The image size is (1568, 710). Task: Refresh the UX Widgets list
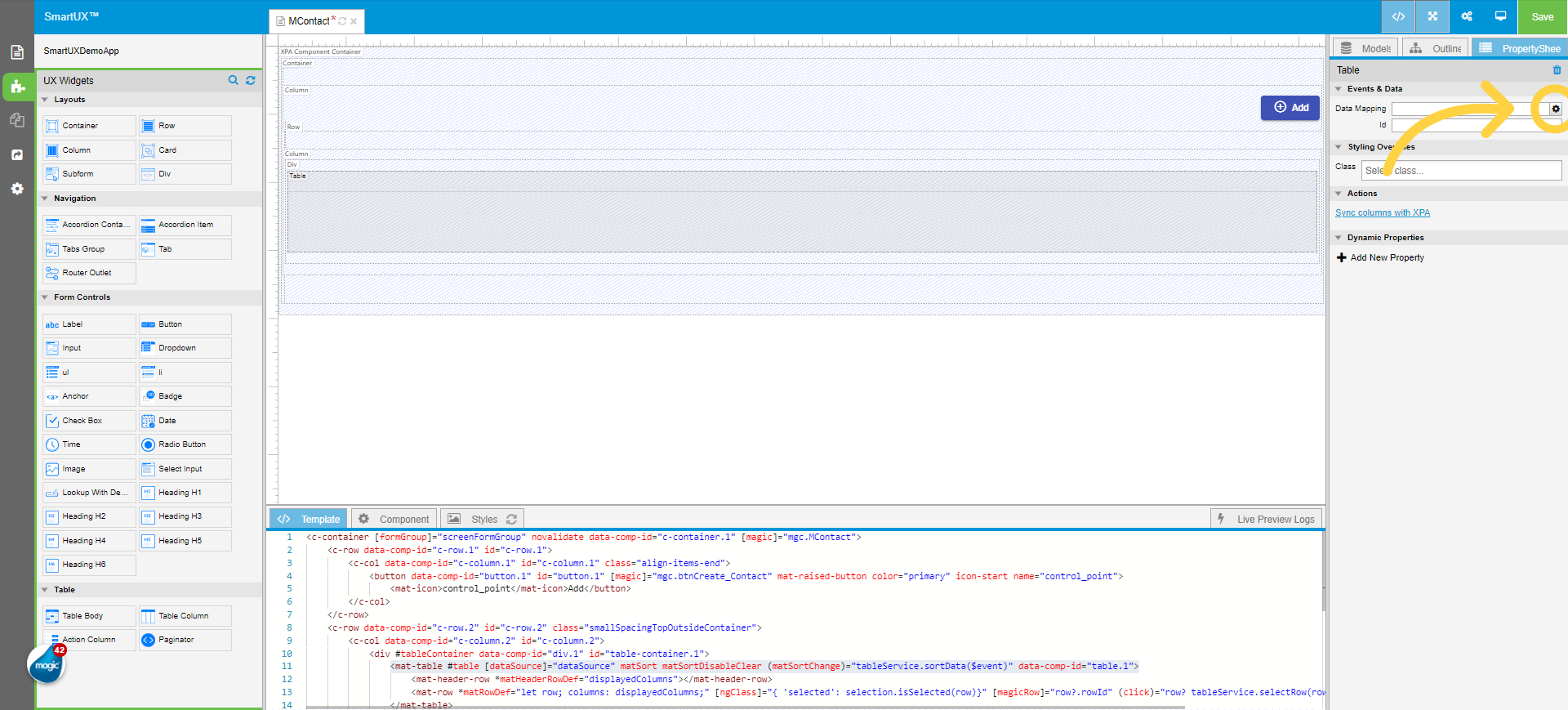point(251,80)
